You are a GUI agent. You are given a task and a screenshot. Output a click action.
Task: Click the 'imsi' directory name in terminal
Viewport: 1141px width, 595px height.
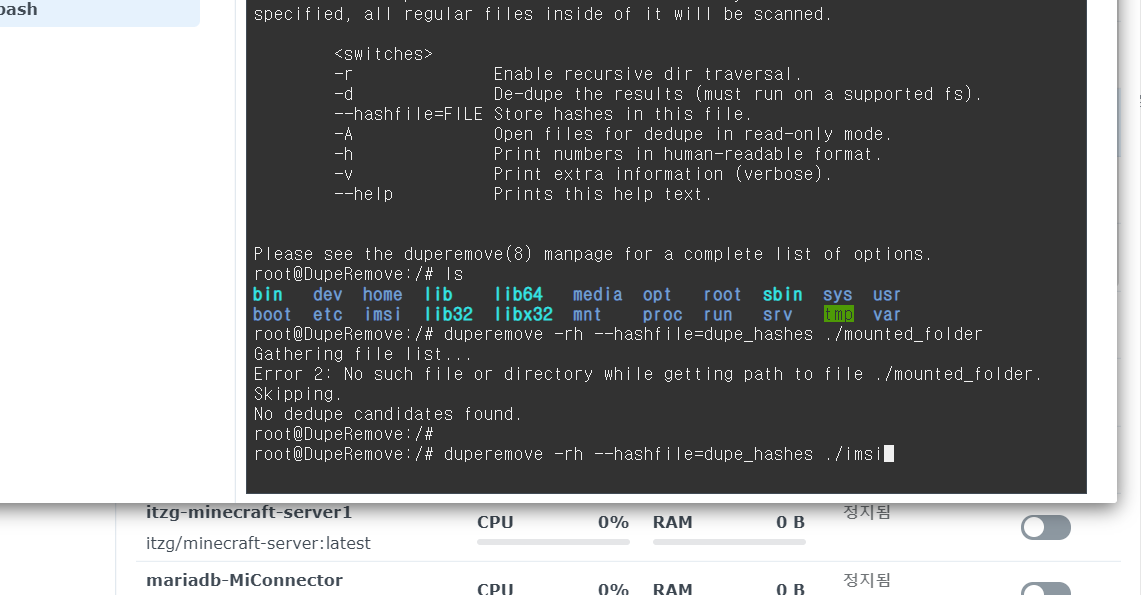383,314
